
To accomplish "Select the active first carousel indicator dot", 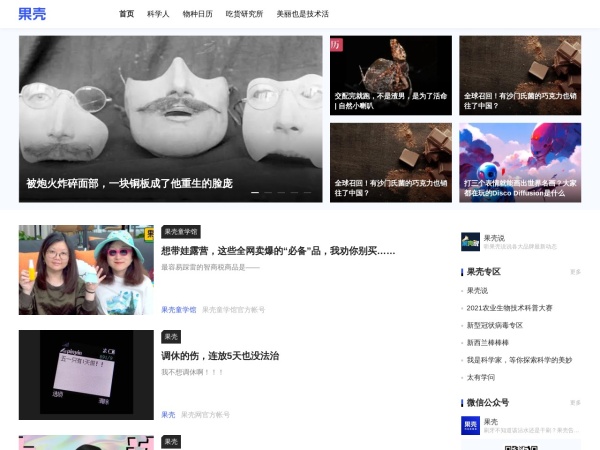I will [x=255, y=192].
